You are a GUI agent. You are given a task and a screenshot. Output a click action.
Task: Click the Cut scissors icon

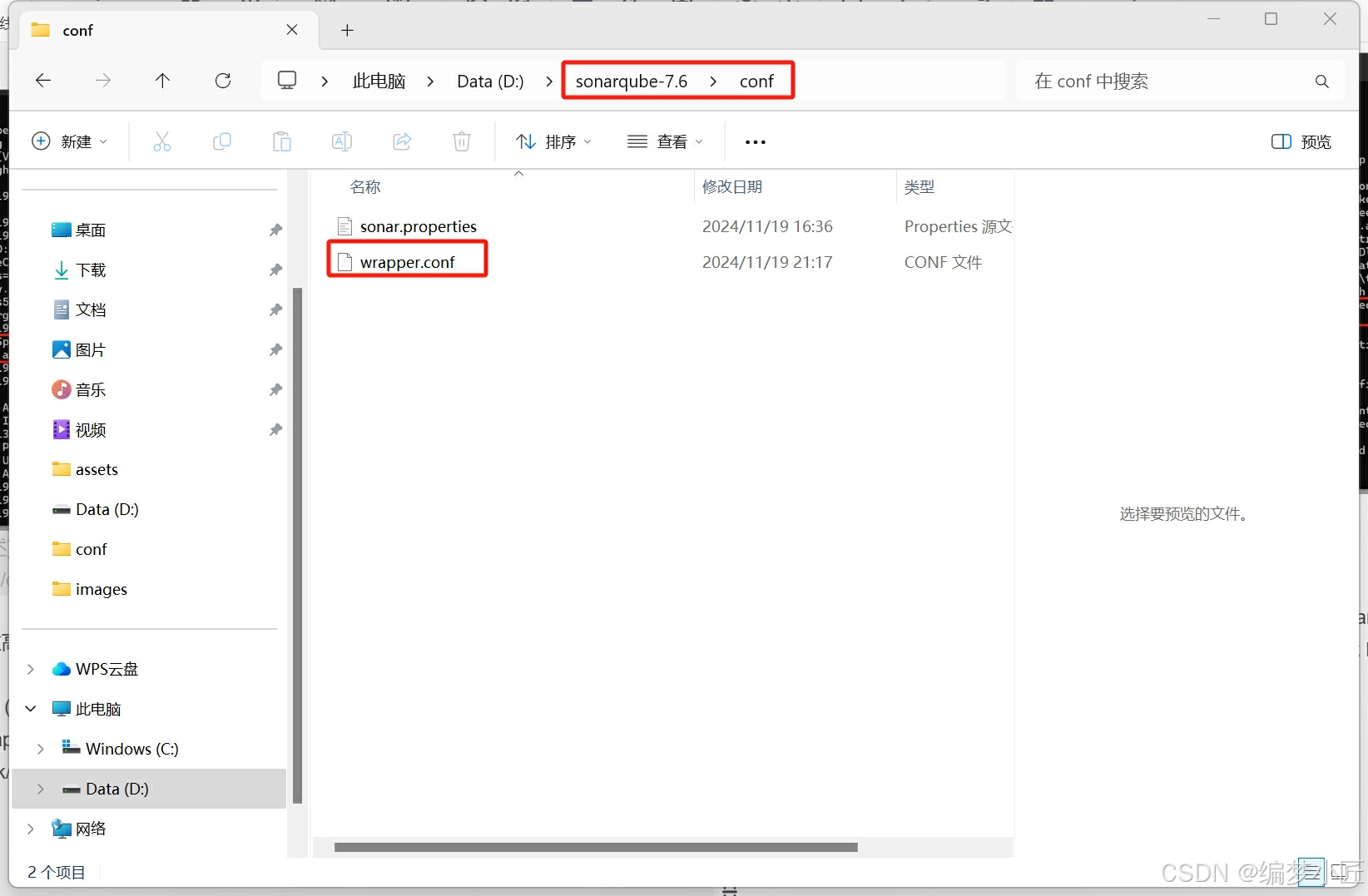tap(162, 141)
